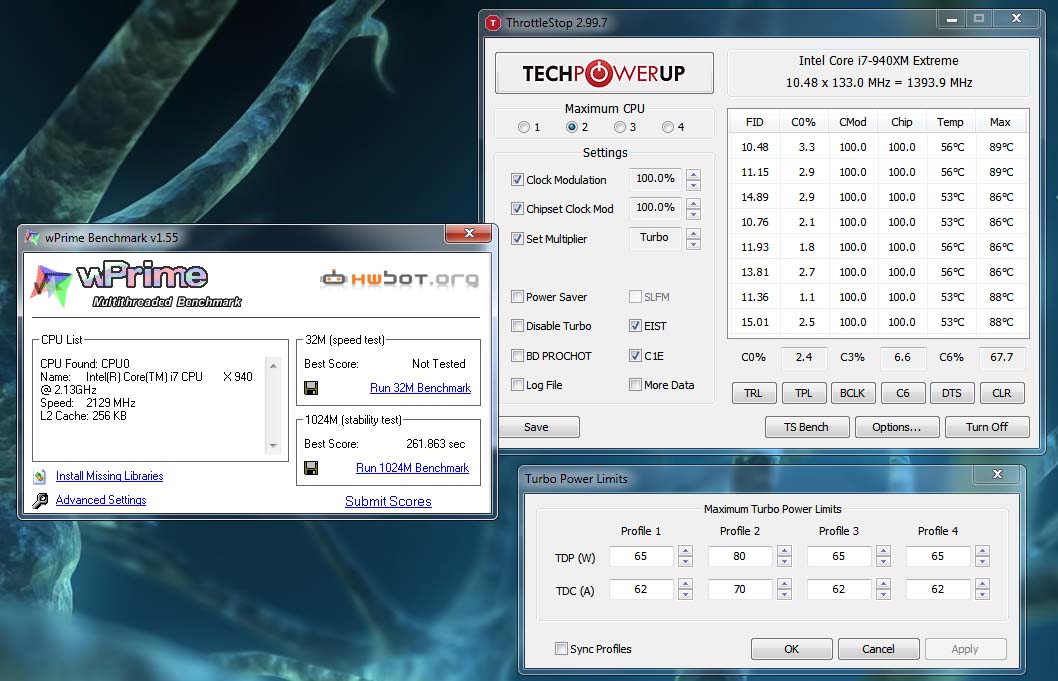Toggle the C1E checkbox
This screenshot has width=1058, height=681.
pyautogui.click(x=635, y=356)
